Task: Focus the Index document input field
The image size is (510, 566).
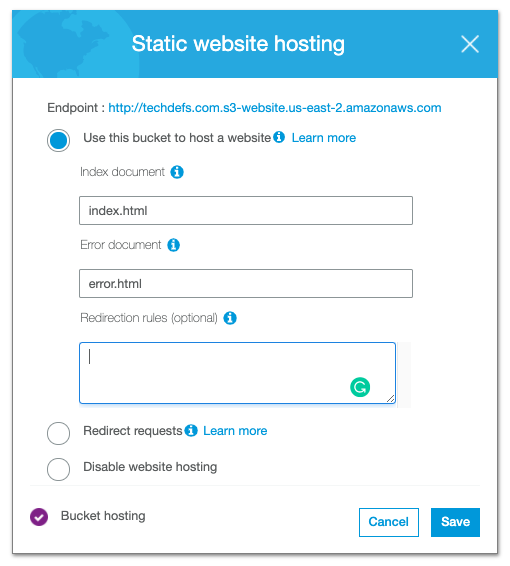Action: (246, 210)
